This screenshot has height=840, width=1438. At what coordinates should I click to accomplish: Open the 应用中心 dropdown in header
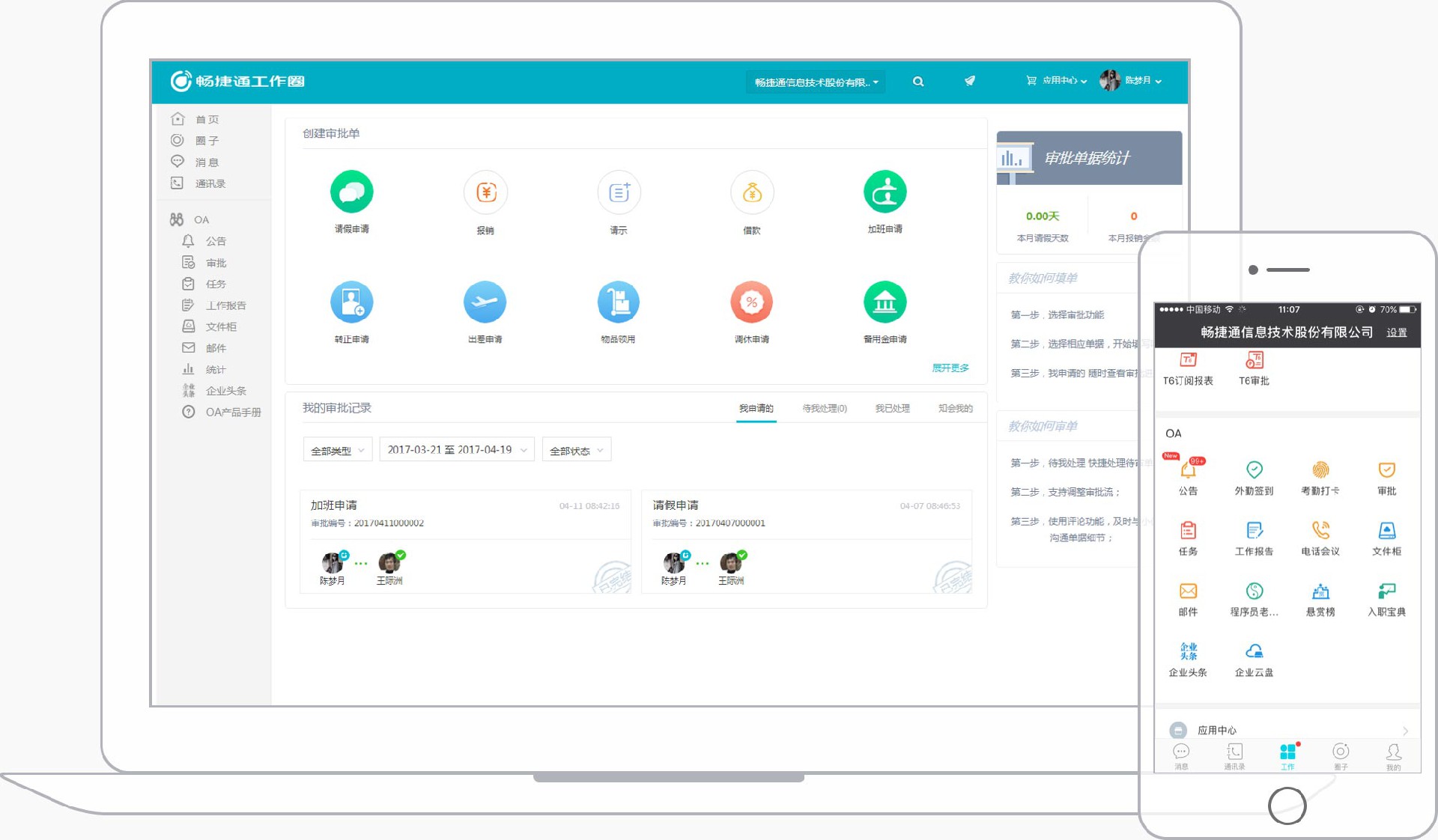click(x=1057, y=81)
